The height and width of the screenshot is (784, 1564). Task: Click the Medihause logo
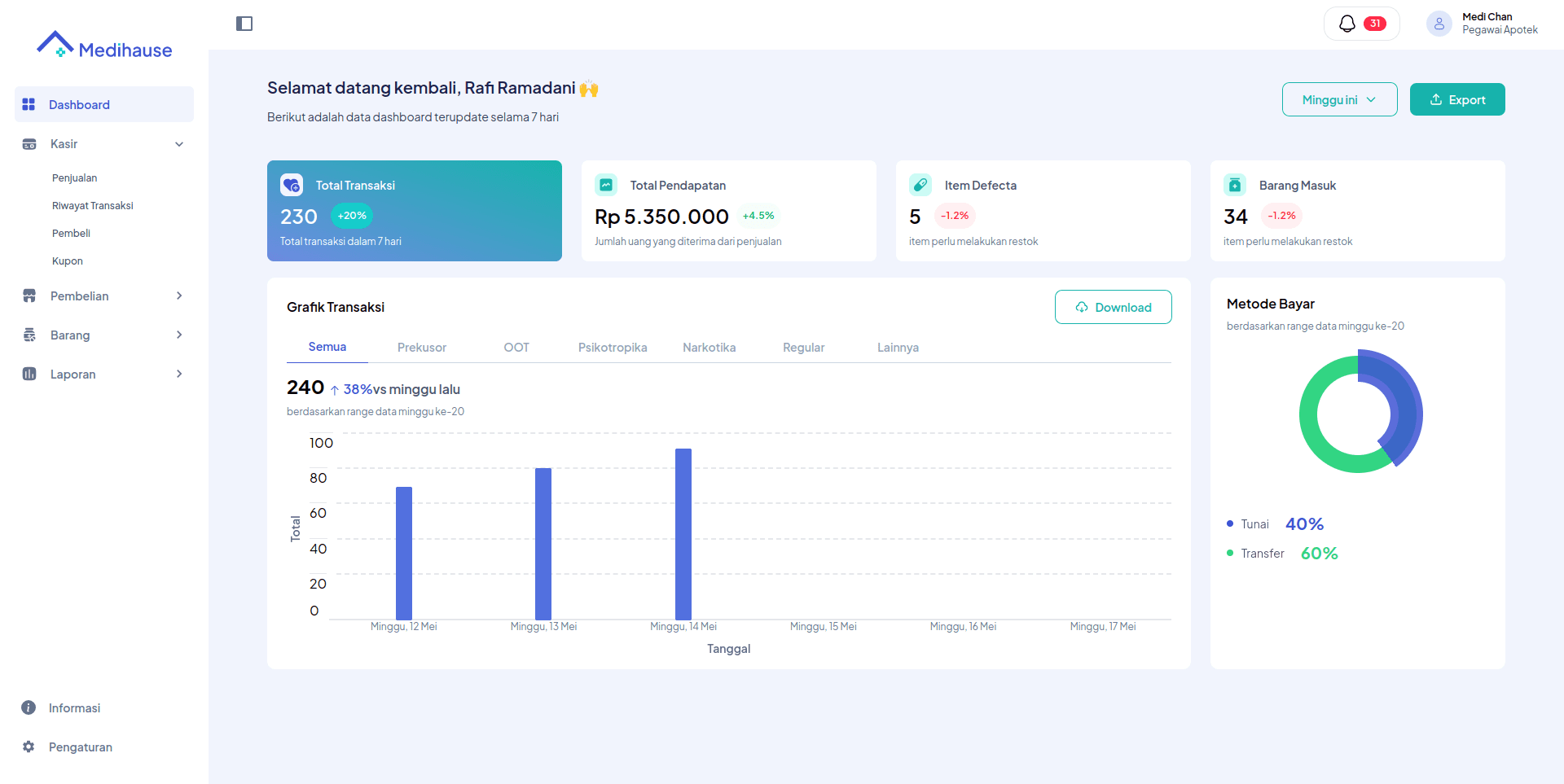pos(104,46)
